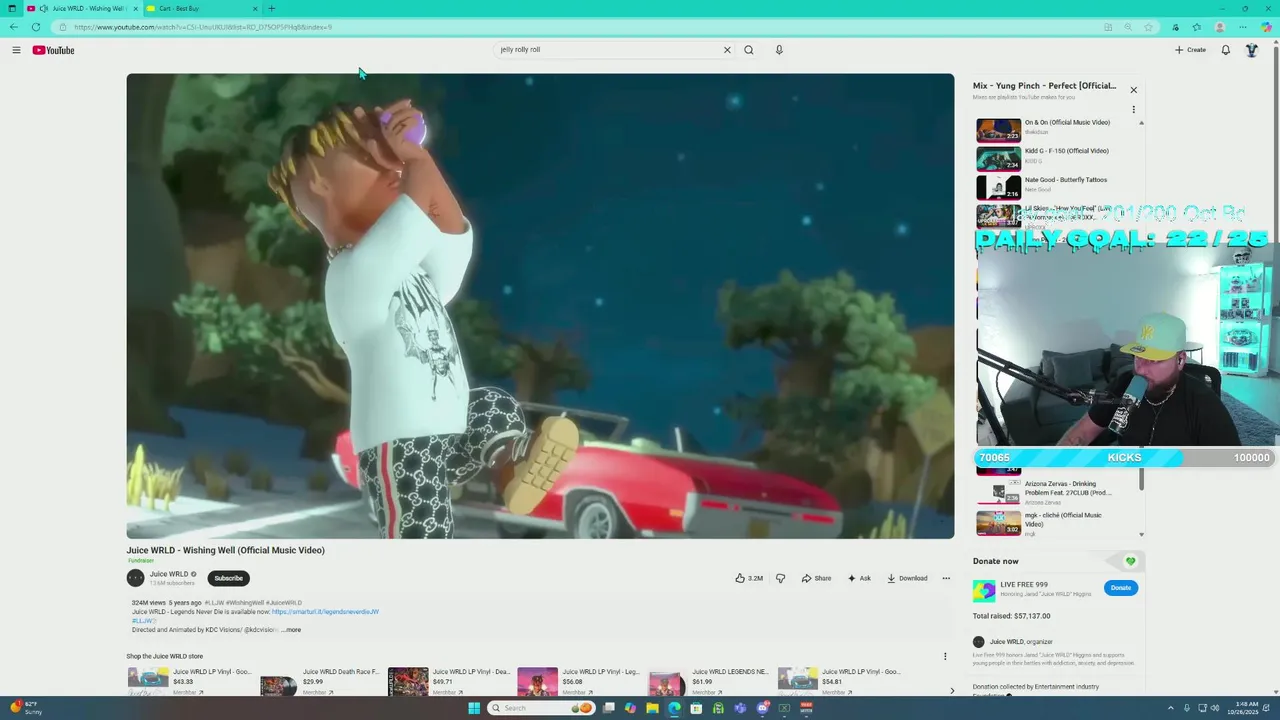Dislike the video with thumbs down
Image resolution: width=1280 pixels, height=720 pixels.
click(x=780, y=578)
